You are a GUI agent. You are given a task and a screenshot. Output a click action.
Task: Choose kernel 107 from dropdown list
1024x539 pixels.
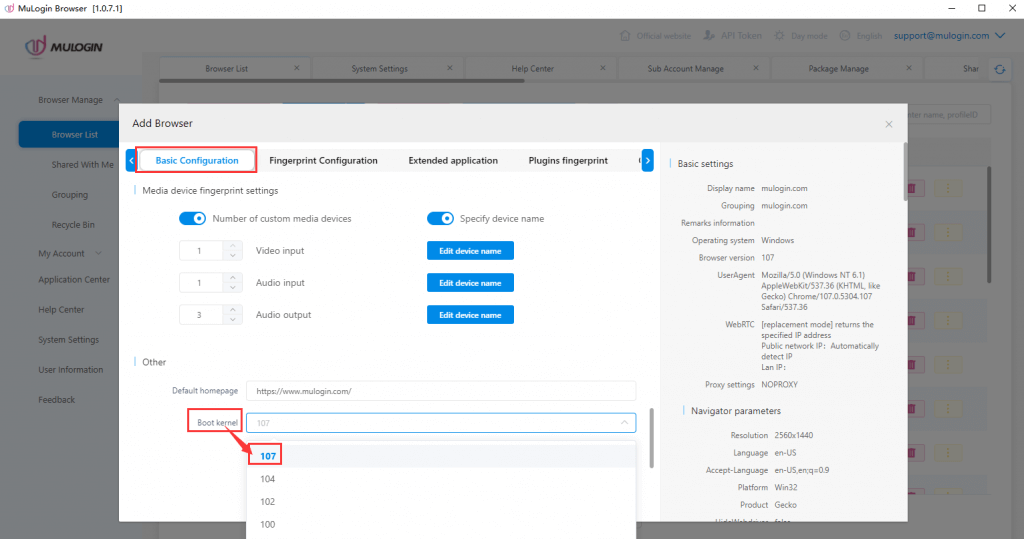point(441,456)
